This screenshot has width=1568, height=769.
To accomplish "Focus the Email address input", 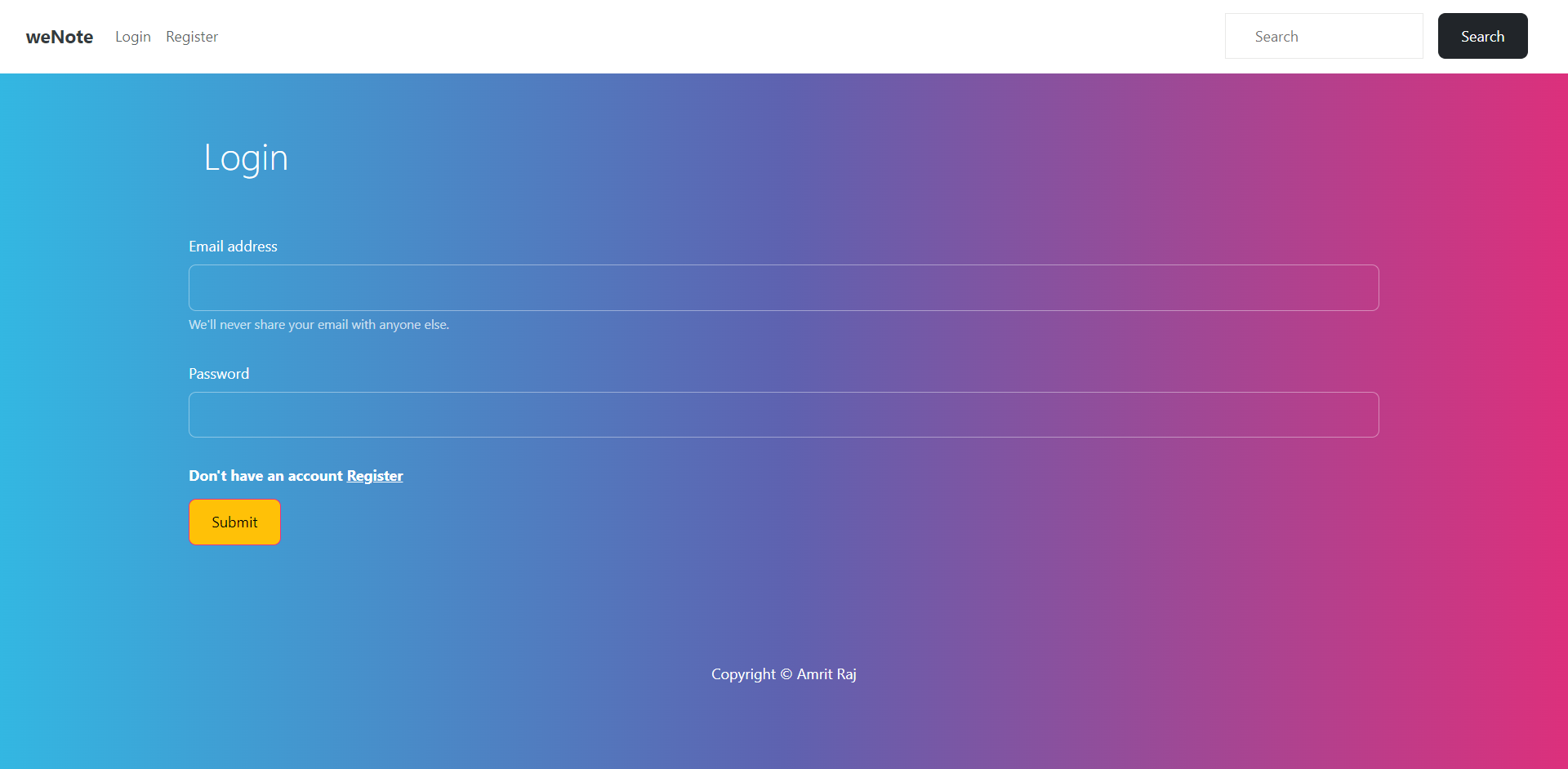I will 784,287.
